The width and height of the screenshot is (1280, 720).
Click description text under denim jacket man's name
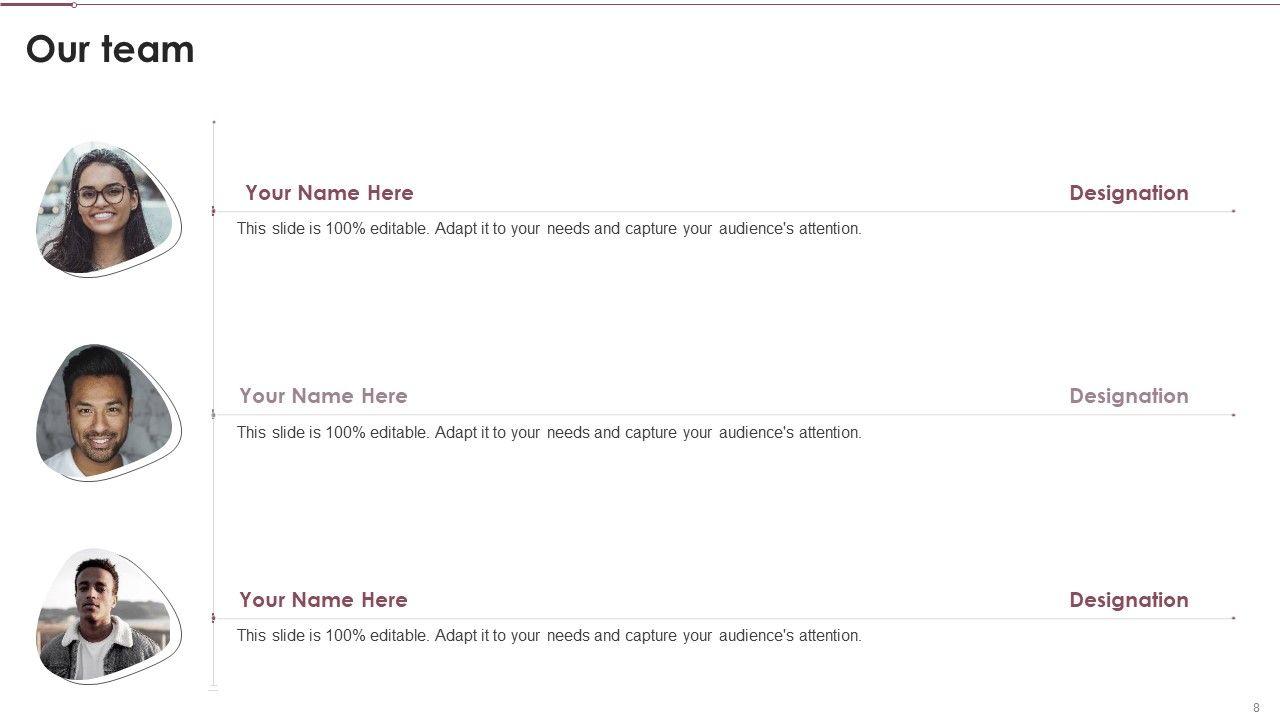548,636
